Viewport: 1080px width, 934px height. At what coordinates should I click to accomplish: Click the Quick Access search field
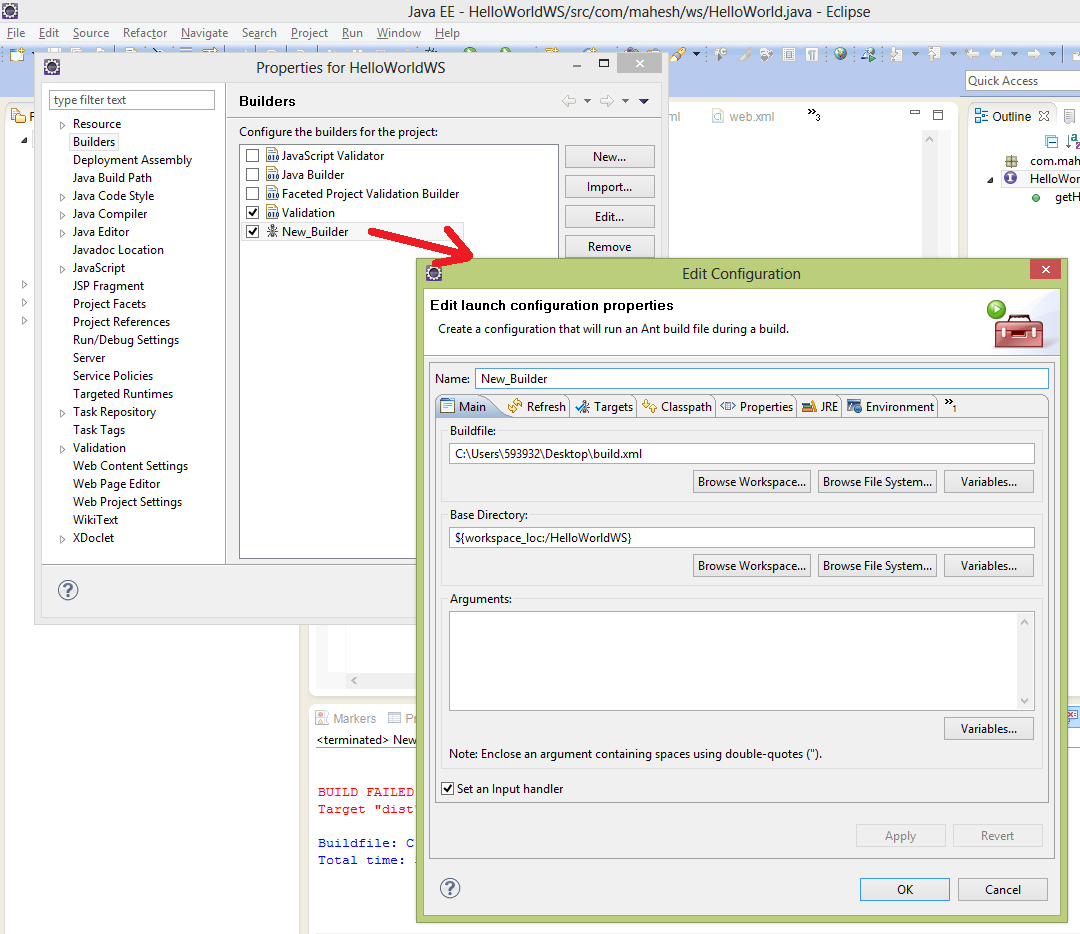(x=1023, y=81)
